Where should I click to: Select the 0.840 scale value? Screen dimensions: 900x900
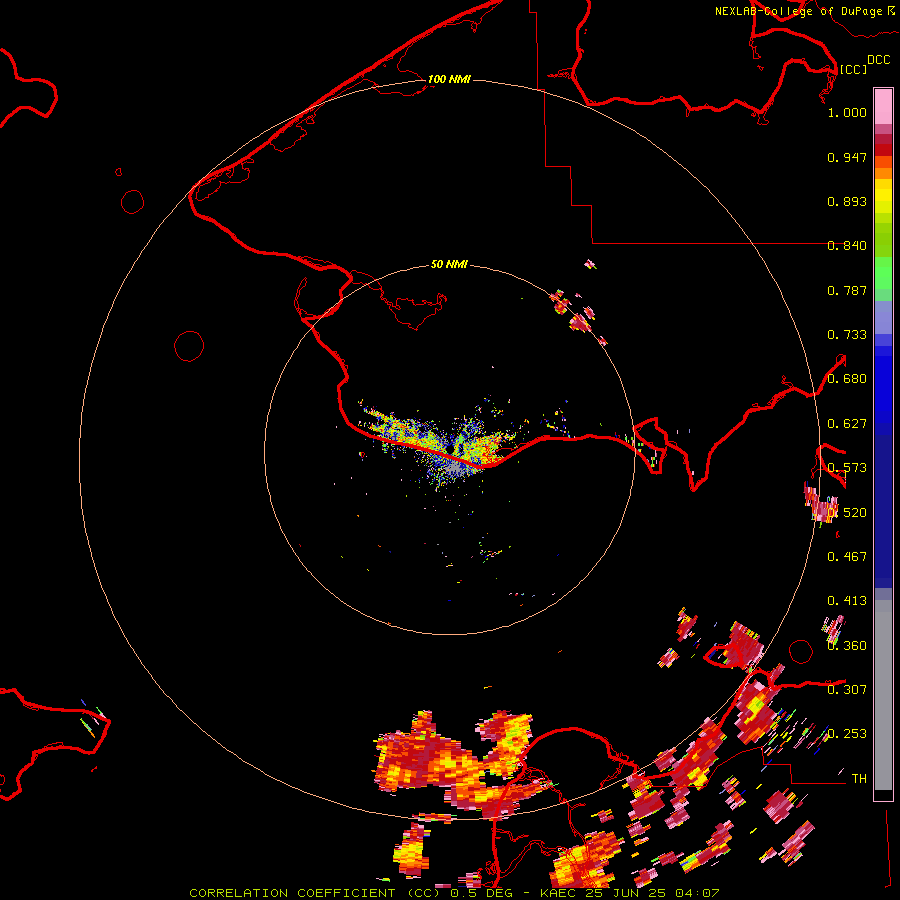[x=847, y=246]
